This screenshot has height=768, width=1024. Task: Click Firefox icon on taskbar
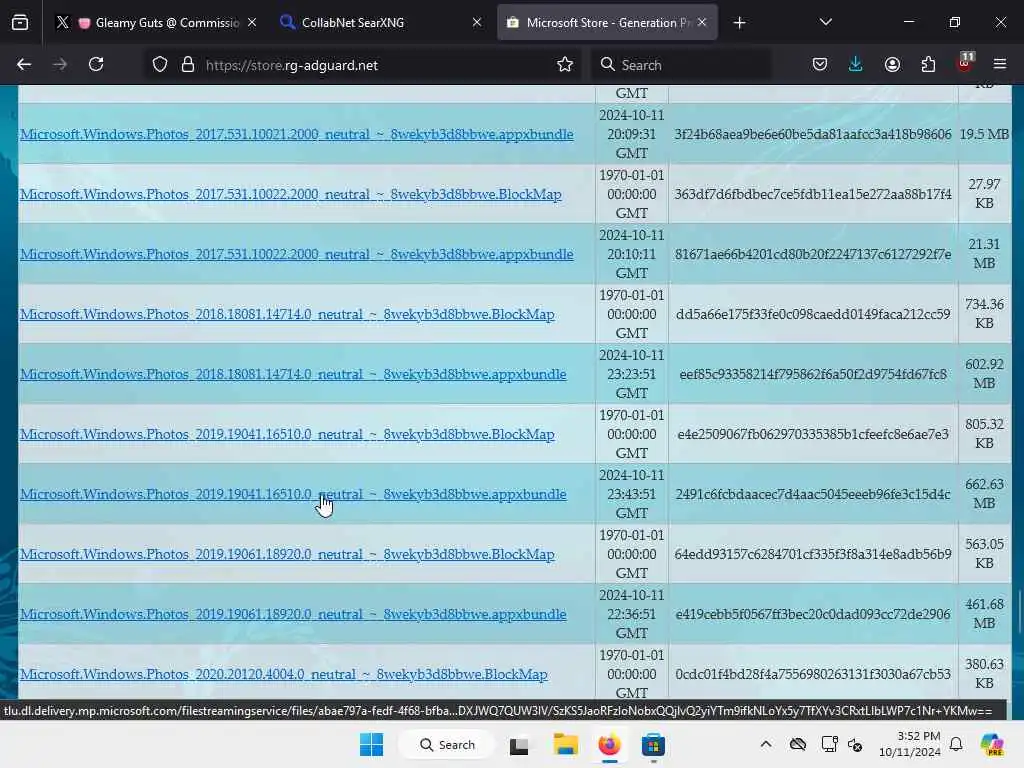609,745
